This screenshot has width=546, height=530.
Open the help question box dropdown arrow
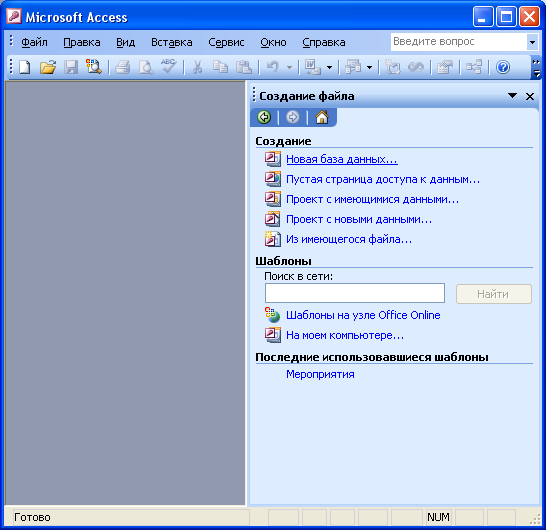[x=532, y=42]
